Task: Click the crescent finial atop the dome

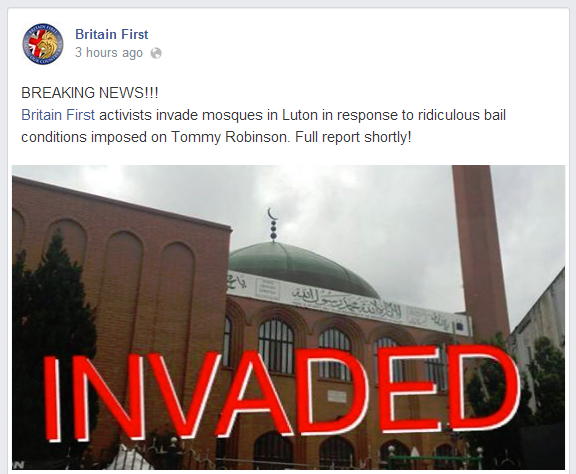Action: [x=272, y=224]
